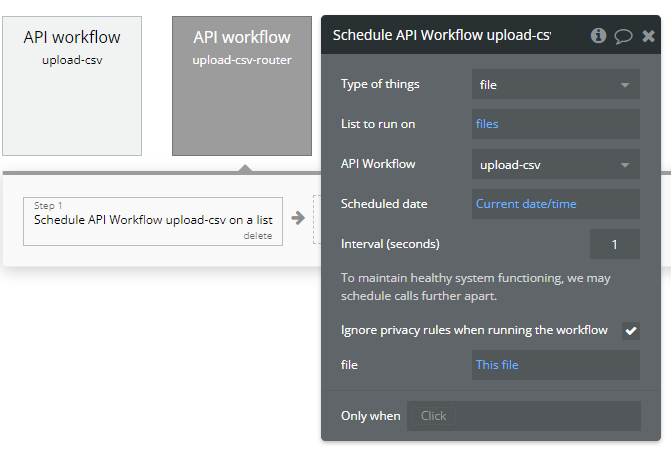Click the Interval seconds input field
671x452 pixels.
[614, 244]
